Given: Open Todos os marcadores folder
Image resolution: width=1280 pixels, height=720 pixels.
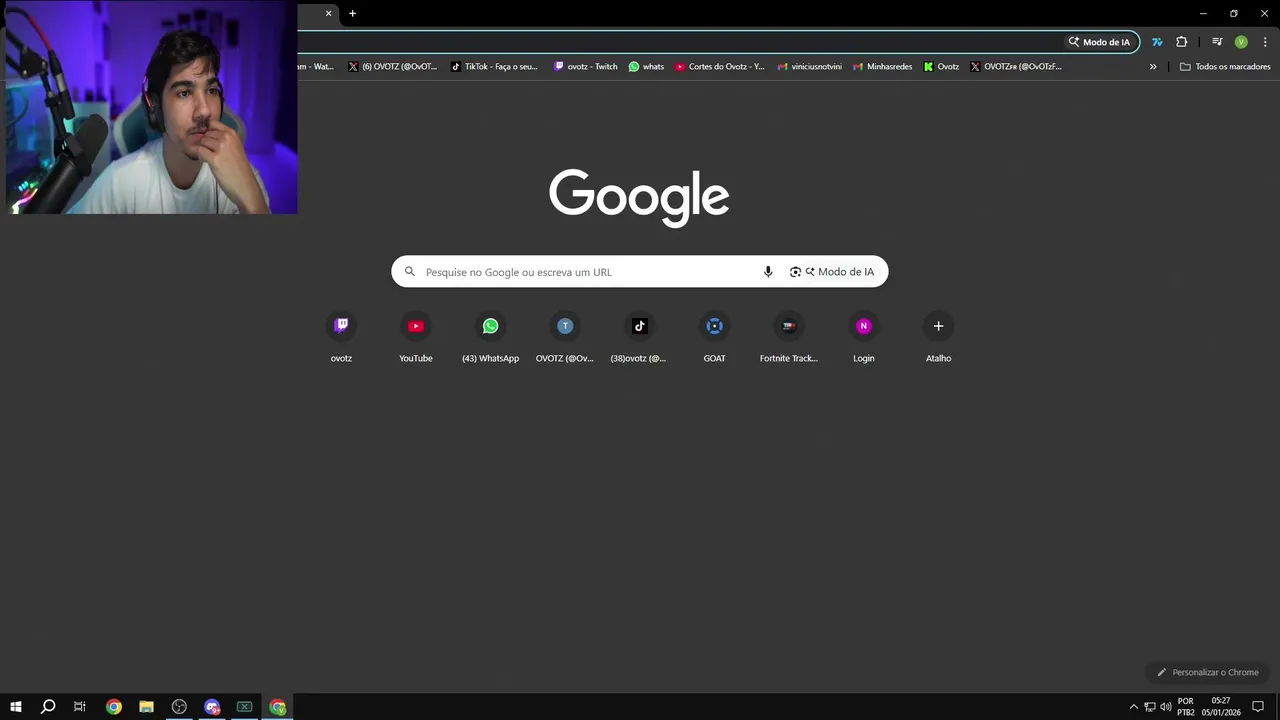Looking at the screenshot, I should pos(1225,67).
